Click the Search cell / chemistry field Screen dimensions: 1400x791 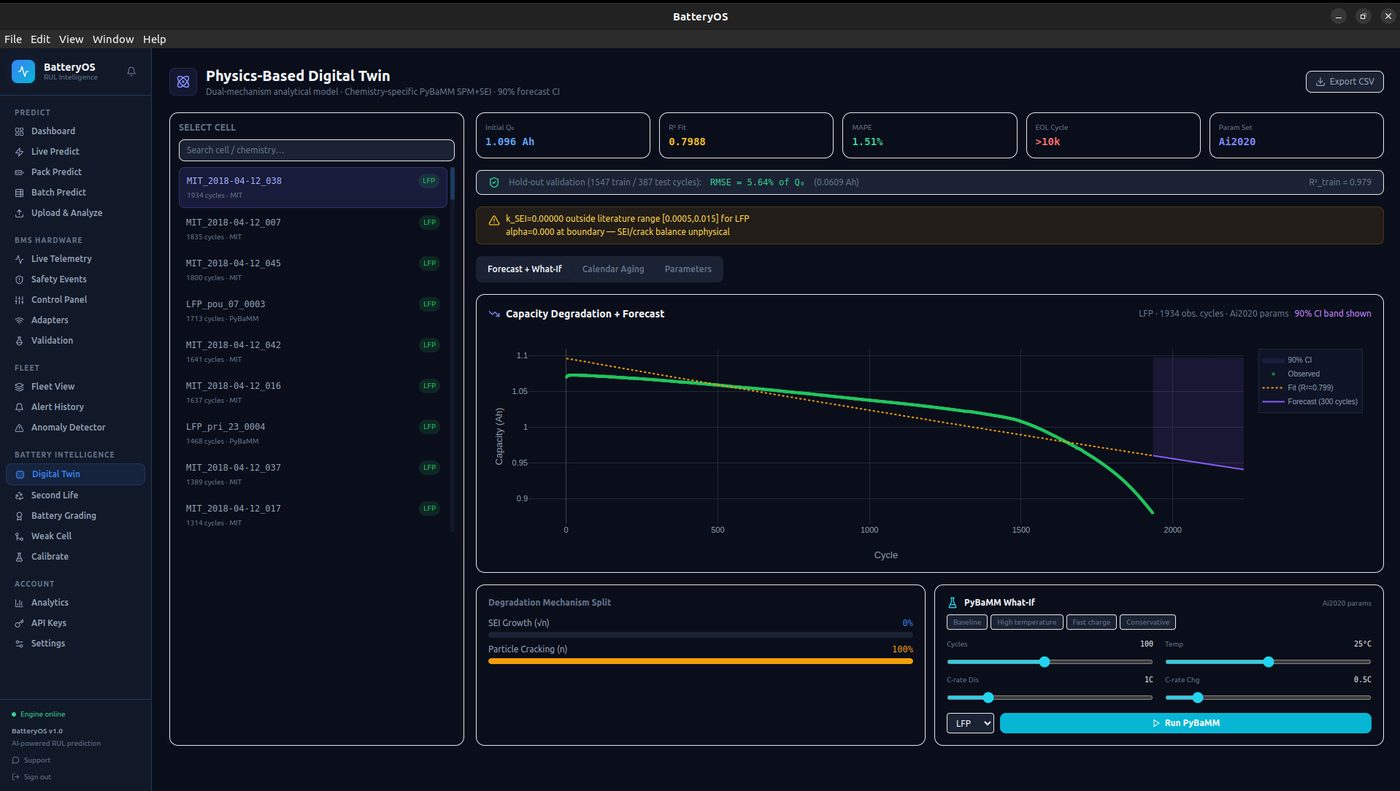point(316,150)
